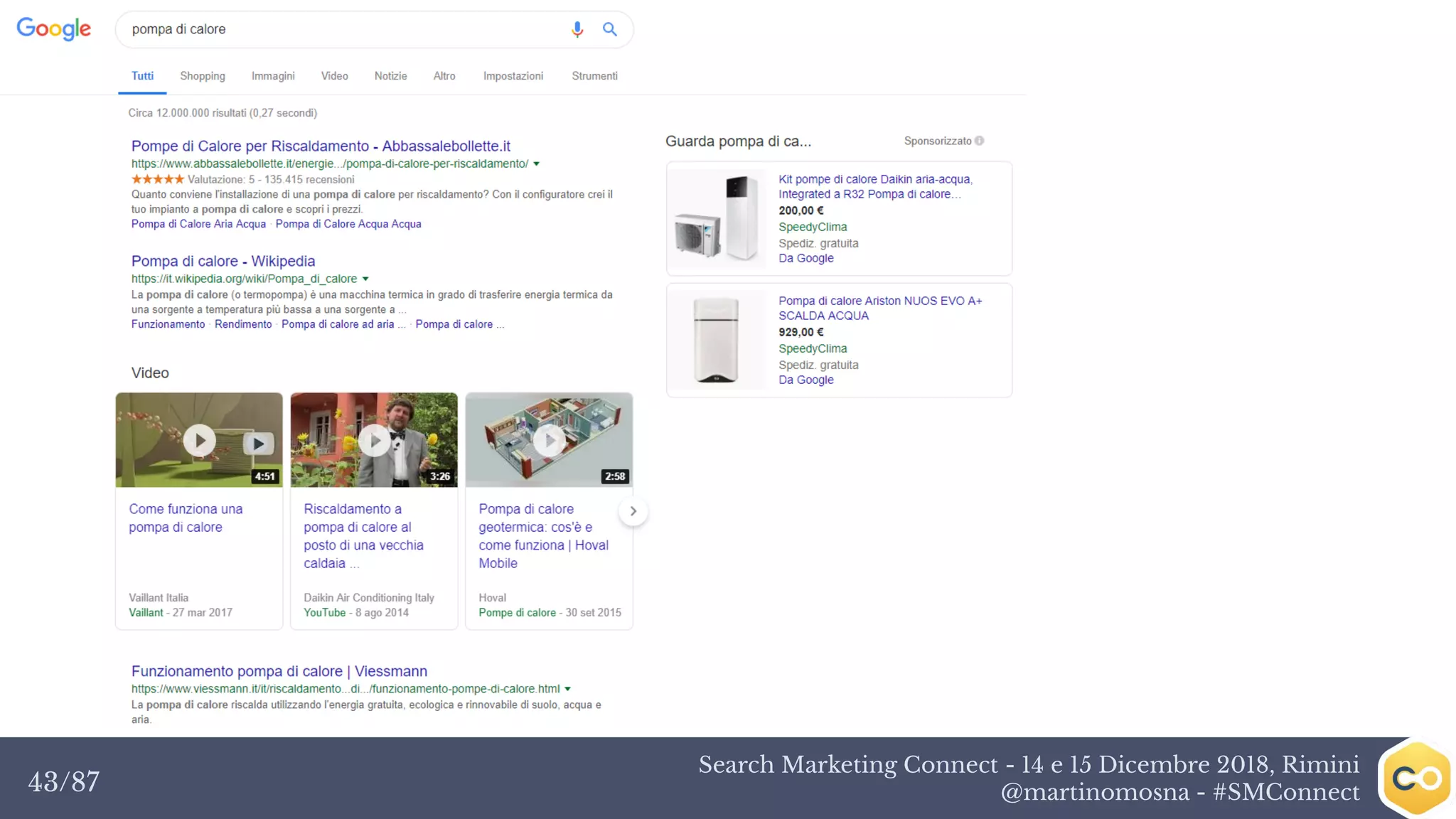Open Pompa di Calore Aria Acqua sitelink
The width and height of the screenshot is (1456, 819).
click(x=198, y=224)
